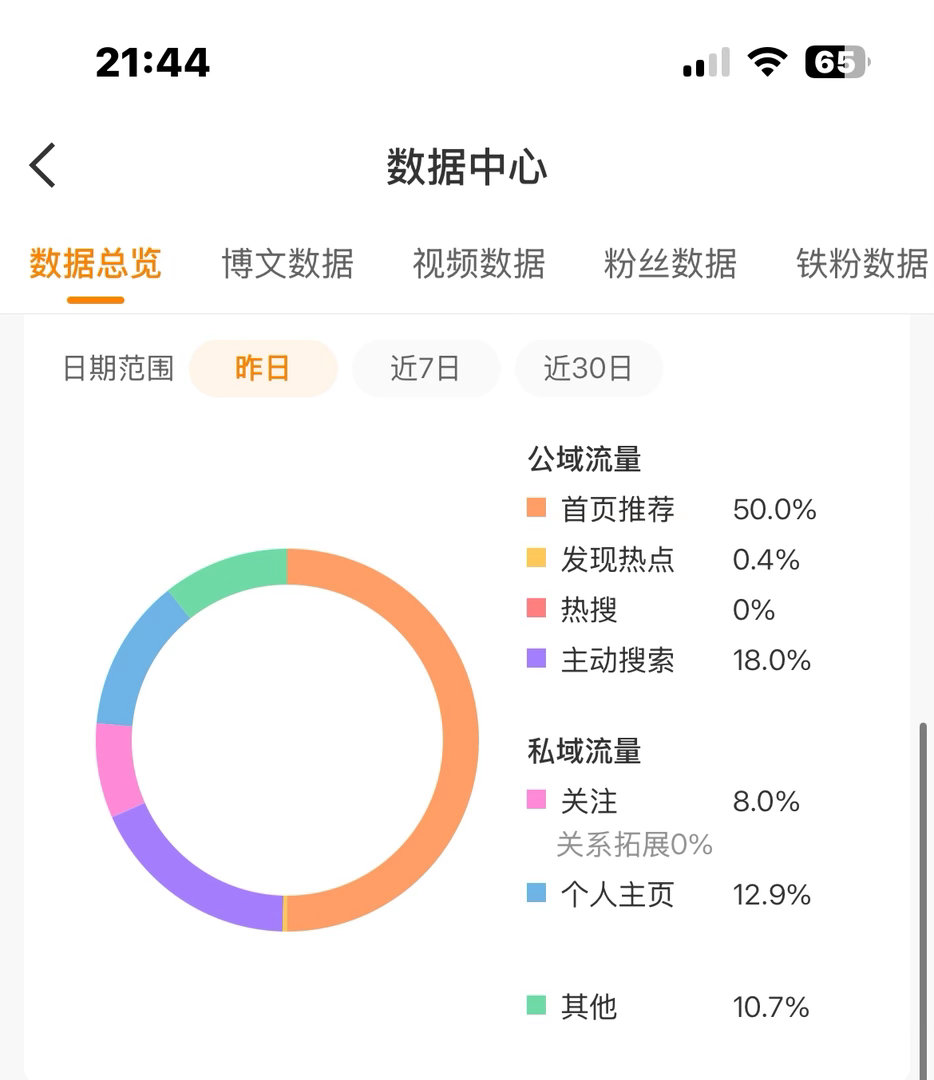Tap the Wi-Fi status icon

coord(767,62)
